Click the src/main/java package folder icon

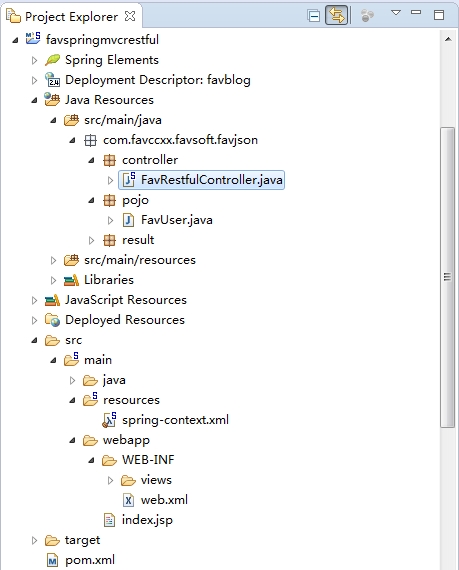pos(71,120)
